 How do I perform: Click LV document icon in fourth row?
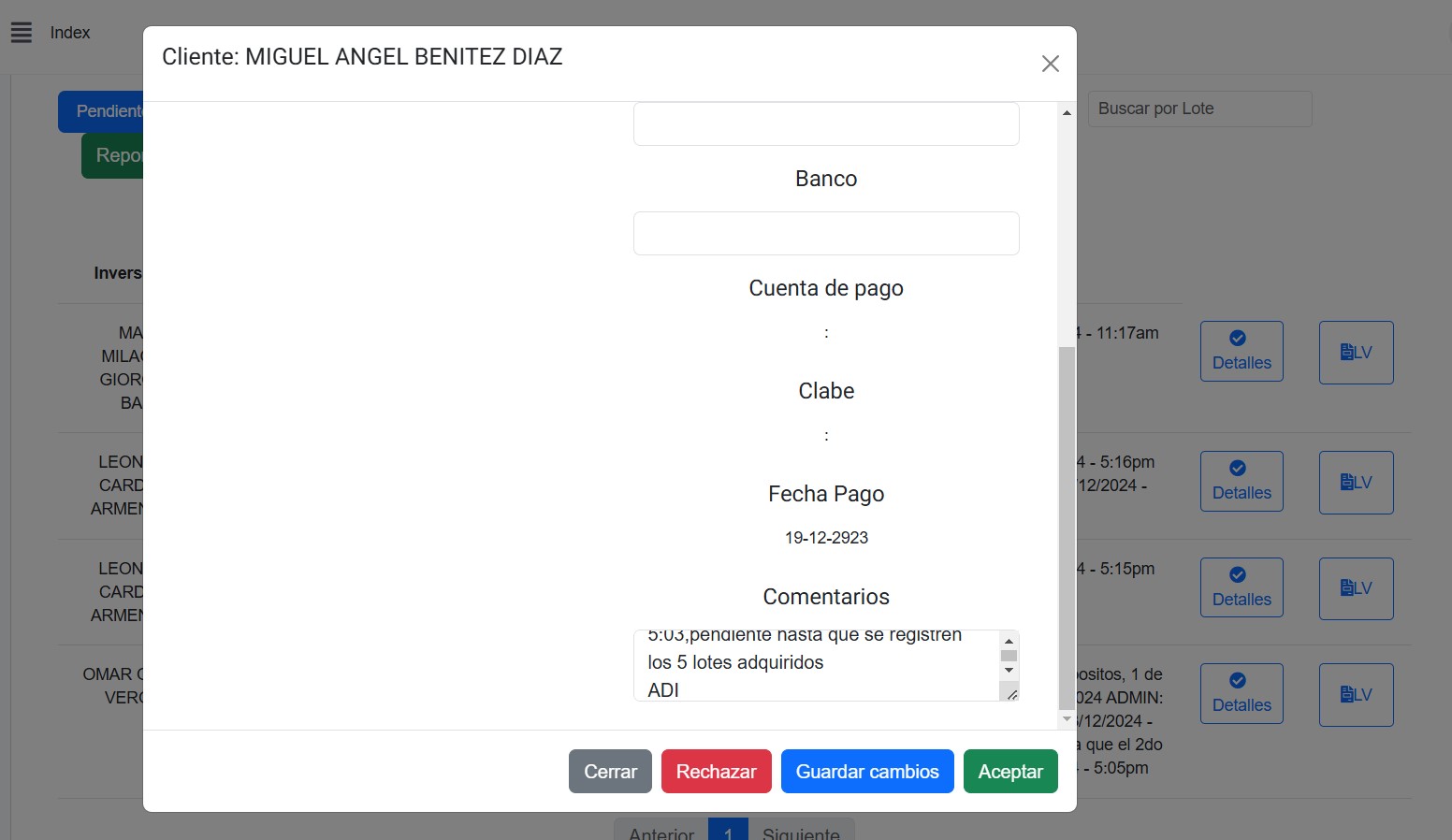click(x=1356, y=695)
